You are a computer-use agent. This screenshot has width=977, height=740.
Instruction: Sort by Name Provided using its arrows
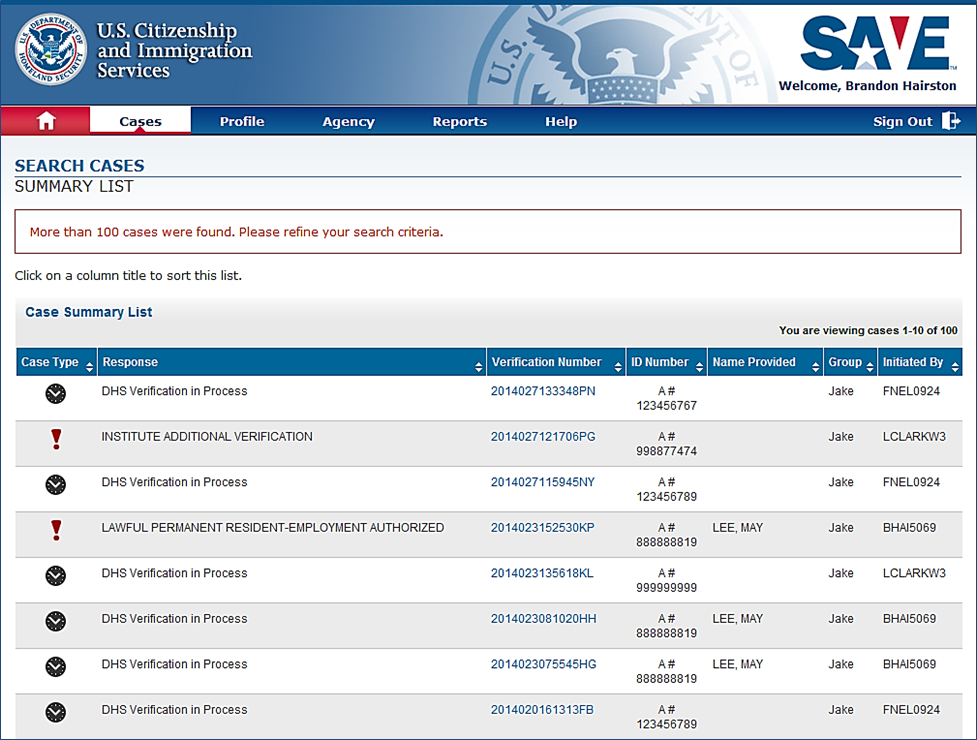click(x=816, y=367)
